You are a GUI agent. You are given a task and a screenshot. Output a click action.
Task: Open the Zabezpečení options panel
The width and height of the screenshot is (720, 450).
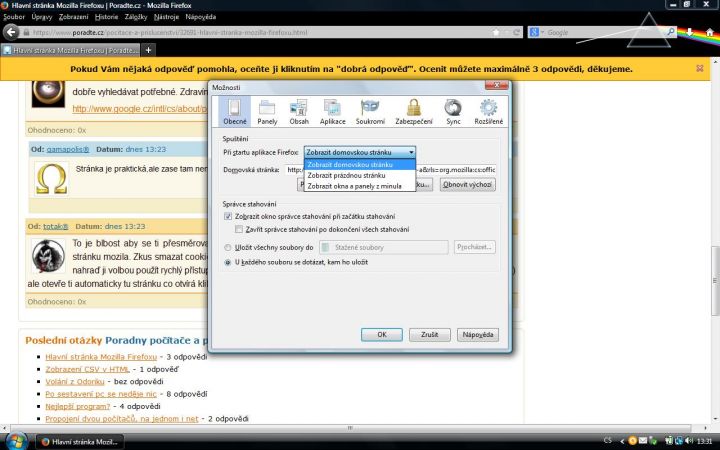(x=414, y=112)
